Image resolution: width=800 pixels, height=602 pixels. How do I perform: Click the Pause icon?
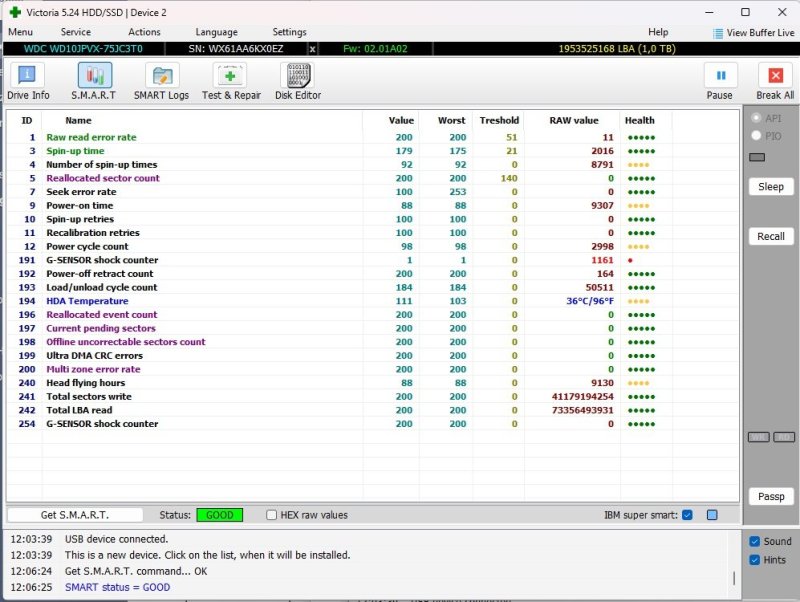coord(720,76)
